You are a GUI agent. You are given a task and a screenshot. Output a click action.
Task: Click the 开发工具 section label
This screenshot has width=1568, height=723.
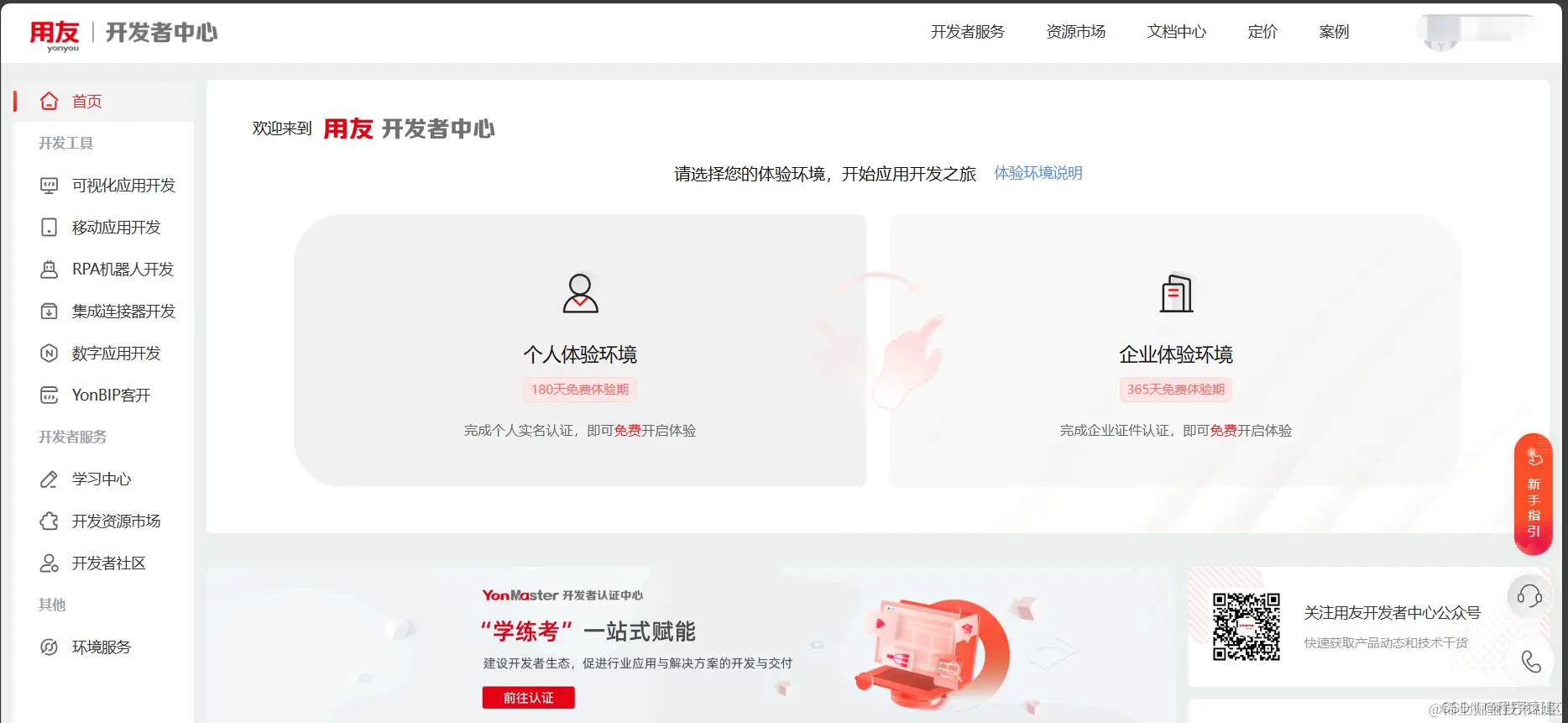65,144
